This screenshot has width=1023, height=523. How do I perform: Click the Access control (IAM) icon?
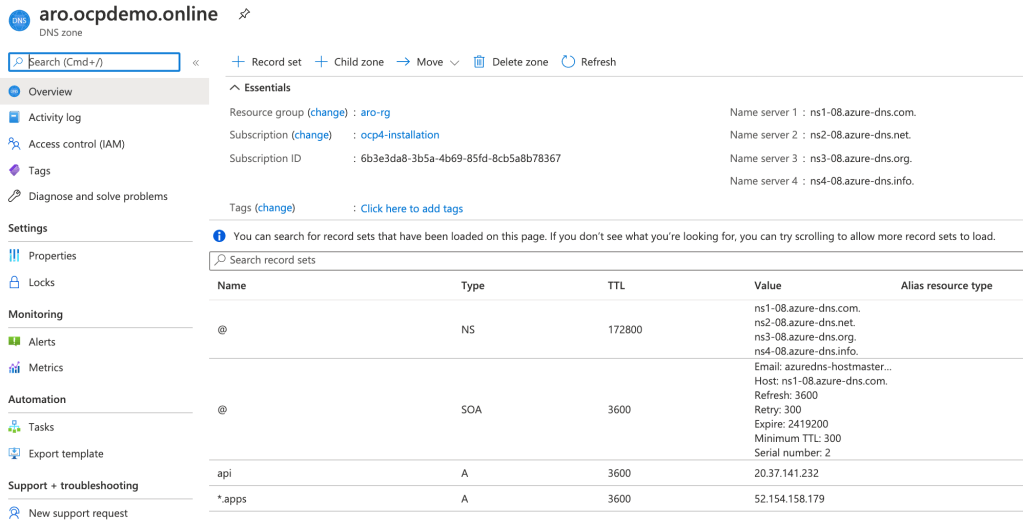pyautogui.click(x=14, y=144)
